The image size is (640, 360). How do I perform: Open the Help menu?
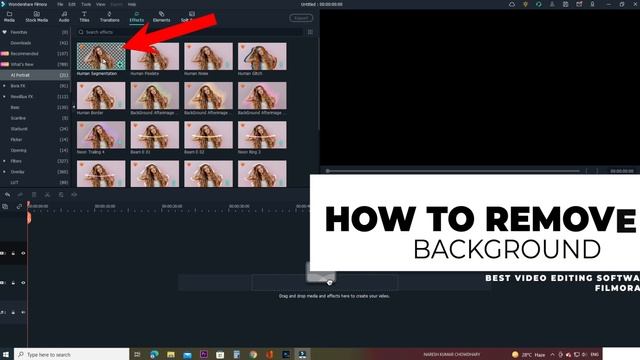[132, 4]
